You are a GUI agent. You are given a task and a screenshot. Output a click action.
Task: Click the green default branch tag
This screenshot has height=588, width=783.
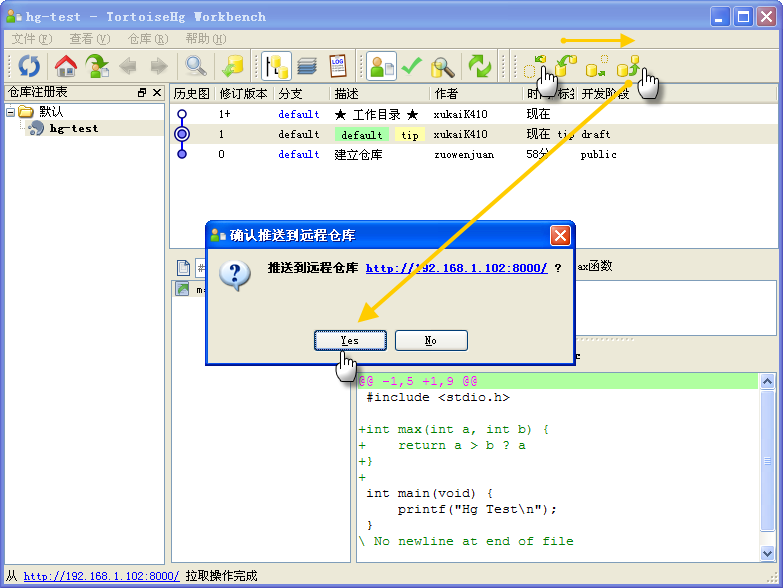pos(362,135)
